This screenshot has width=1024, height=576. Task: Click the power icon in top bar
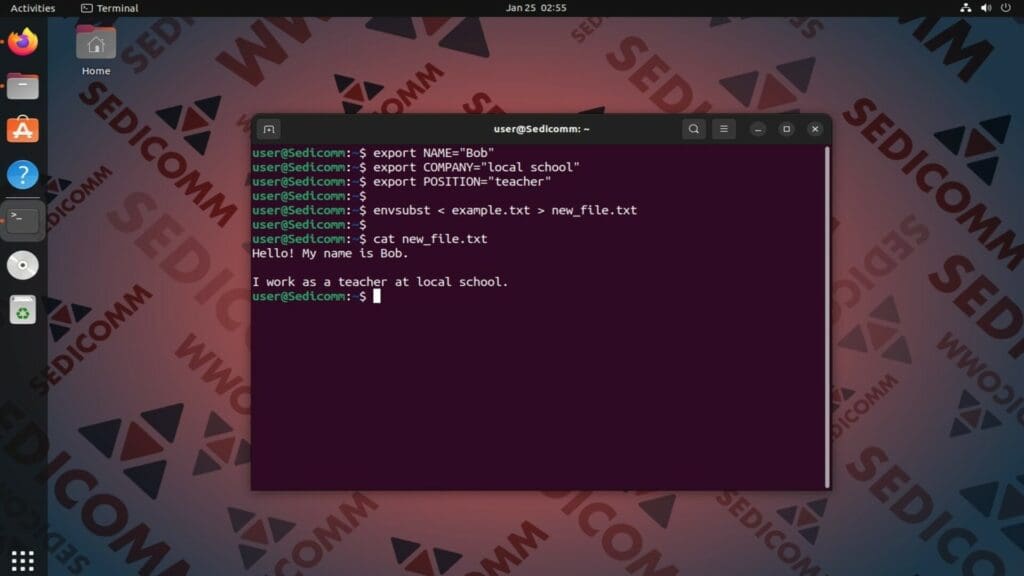point(1006,8)
